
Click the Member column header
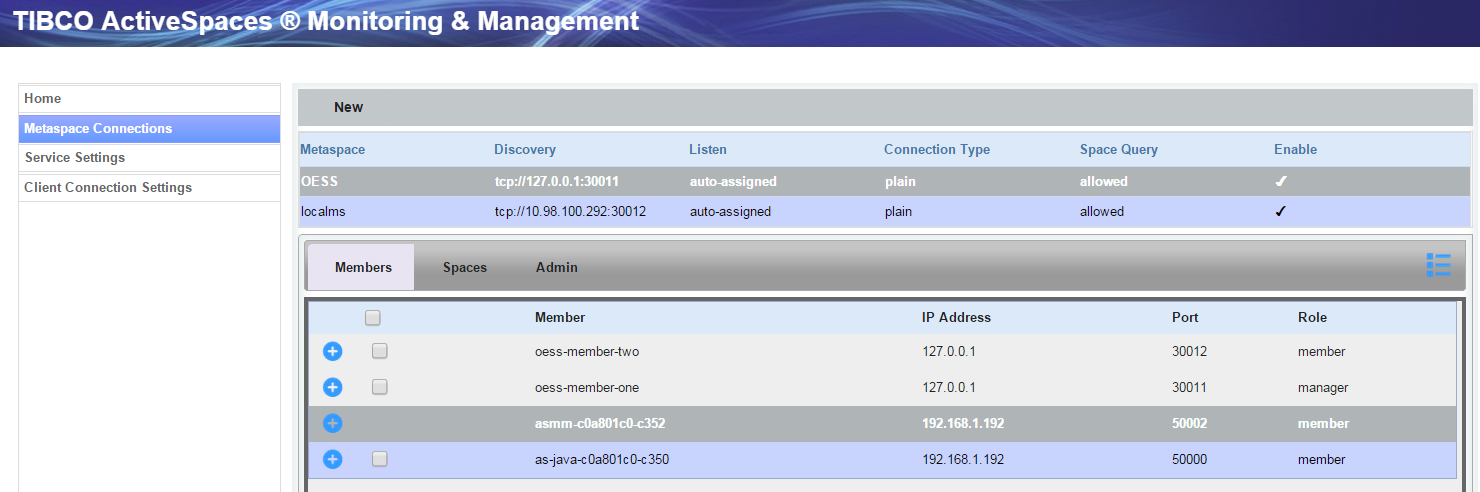pyautogui.click(x=560, y=317)
